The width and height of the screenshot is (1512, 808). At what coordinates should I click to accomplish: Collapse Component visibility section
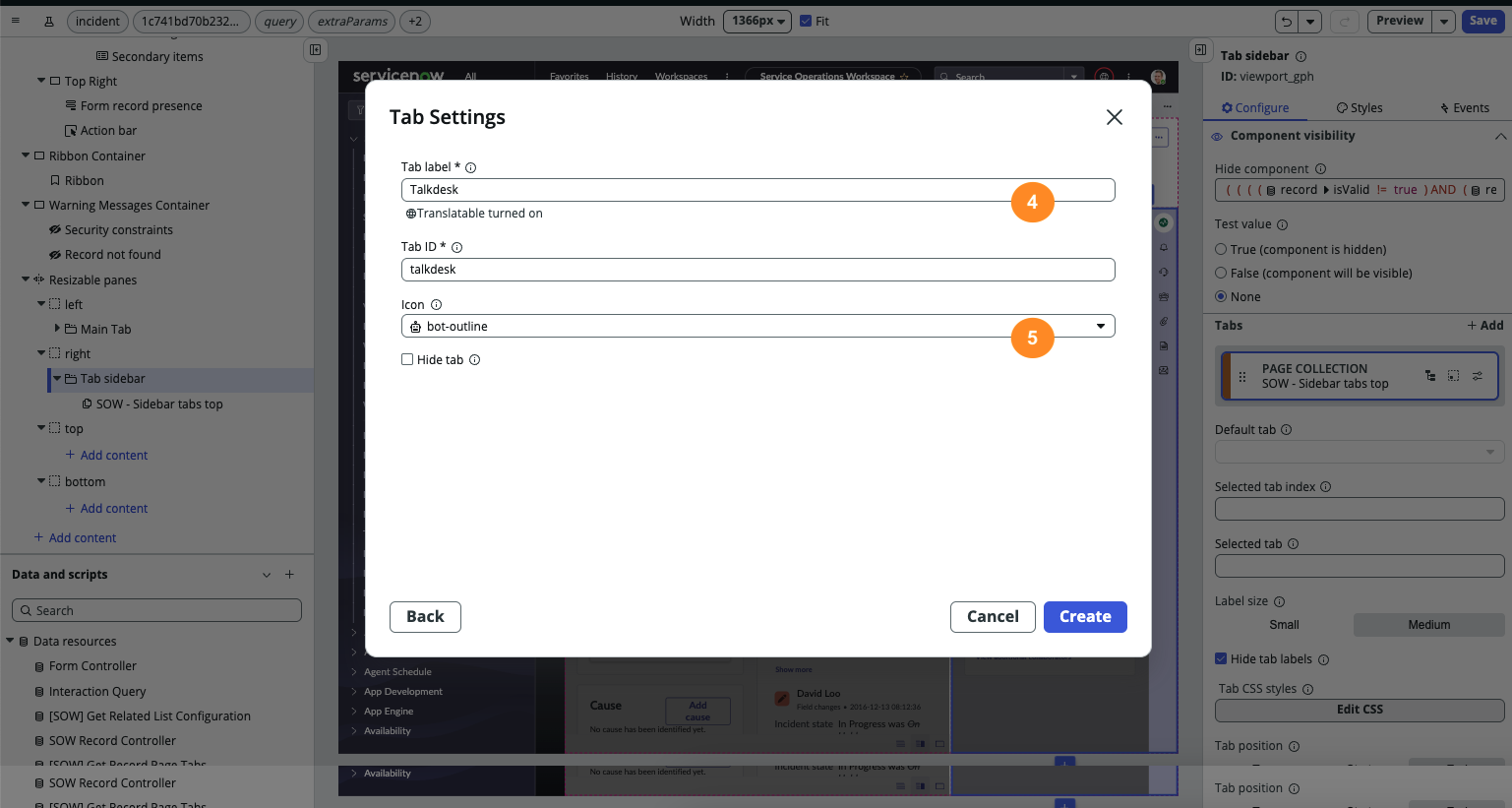(x=1500, y=136)
